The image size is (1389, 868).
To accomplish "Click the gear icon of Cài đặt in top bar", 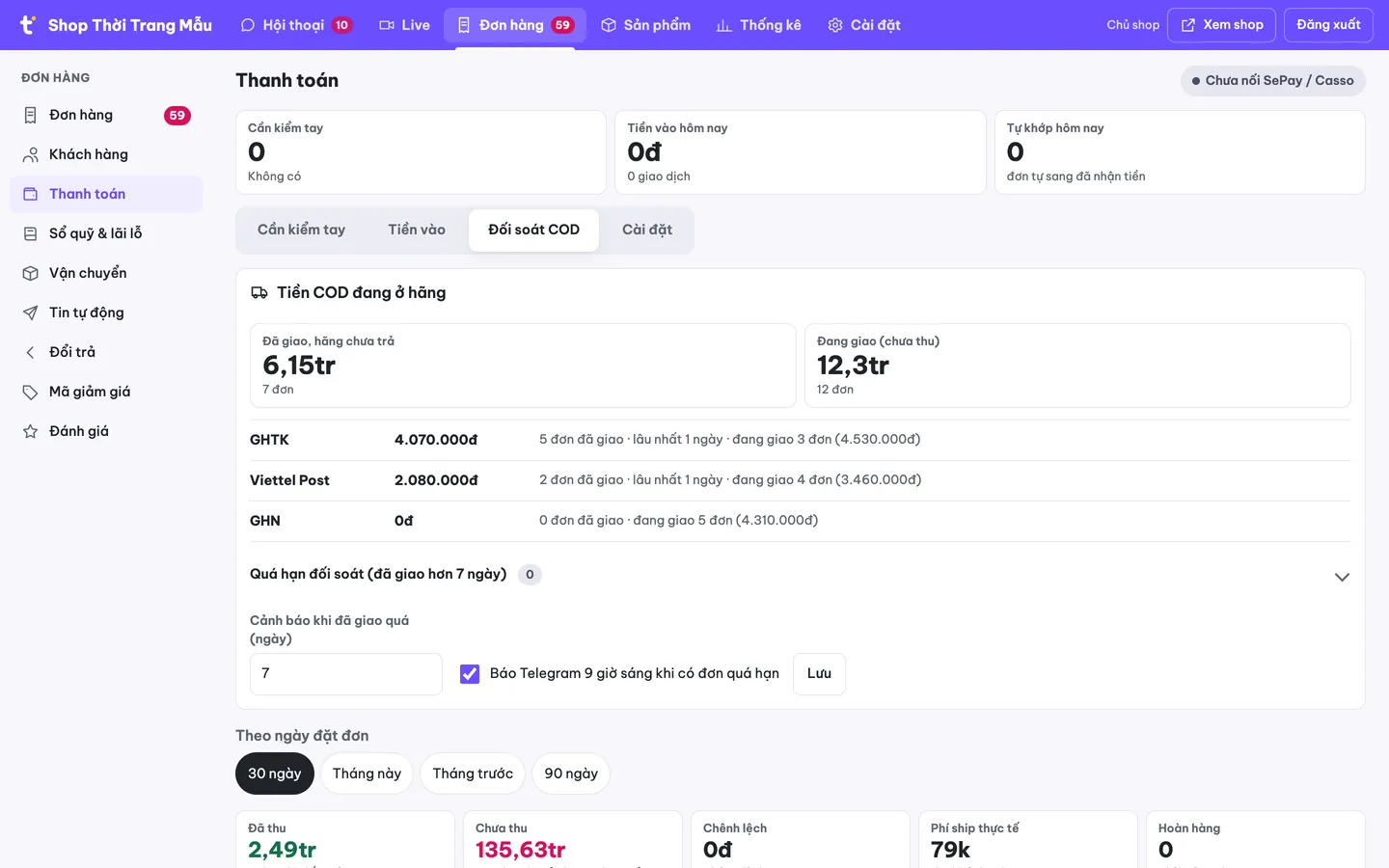I will point(835,25).
